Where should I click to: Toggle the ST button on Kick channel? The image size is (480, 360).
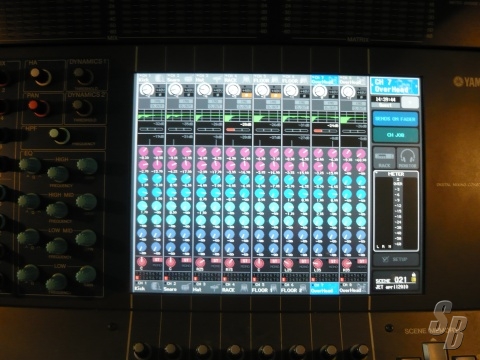click(157, 260)
